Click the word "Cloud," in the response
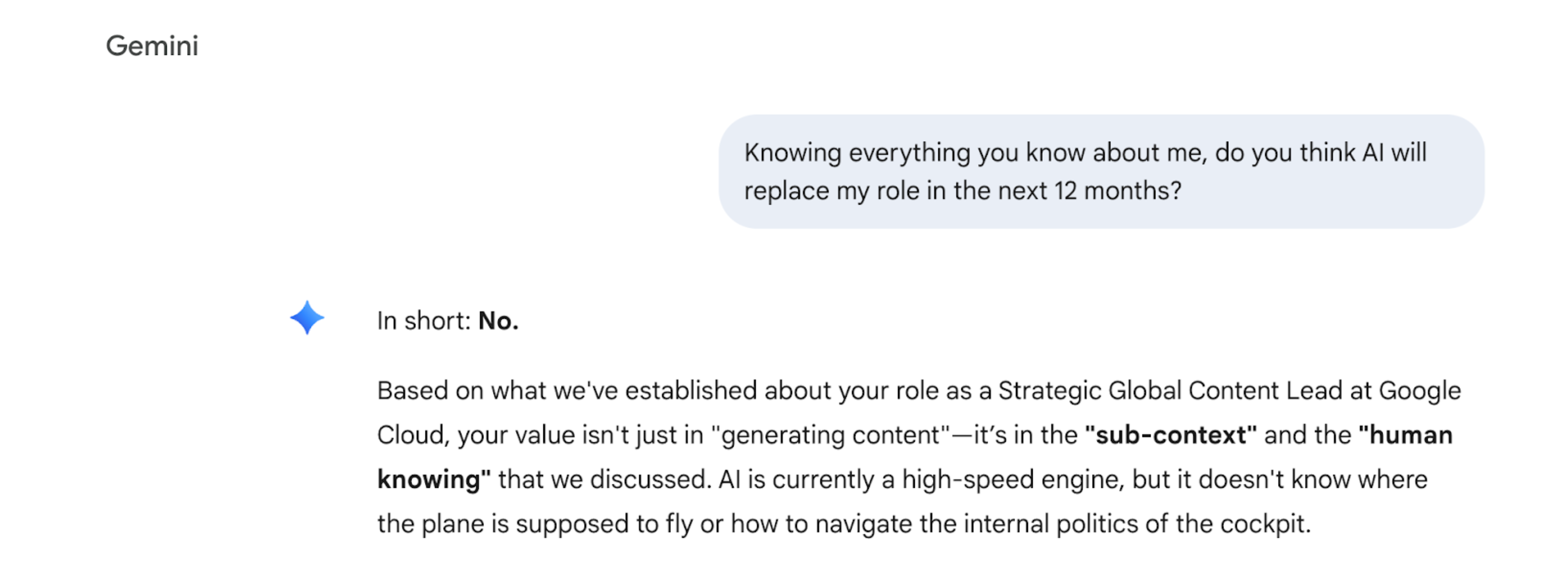 (413, 435)
